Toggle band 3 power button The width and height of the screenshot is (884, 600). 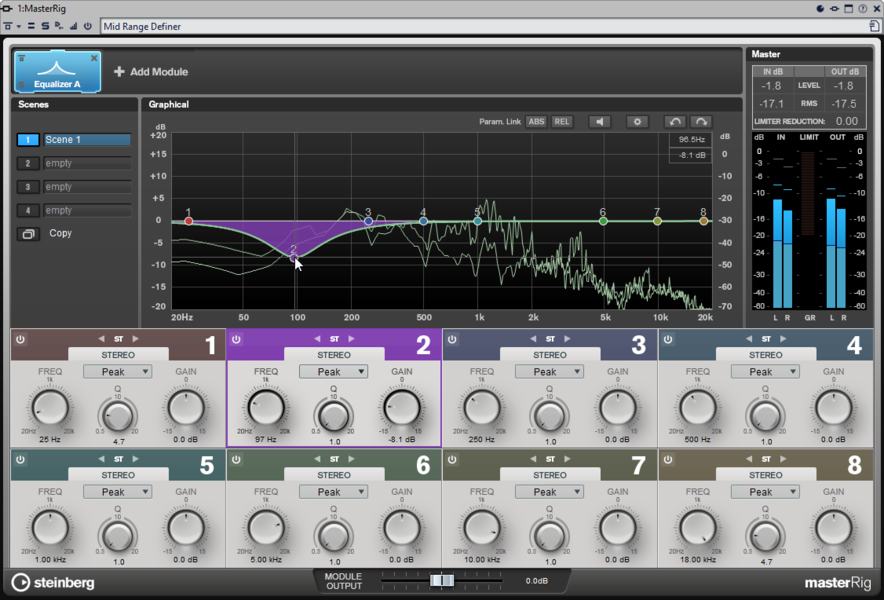452,339
